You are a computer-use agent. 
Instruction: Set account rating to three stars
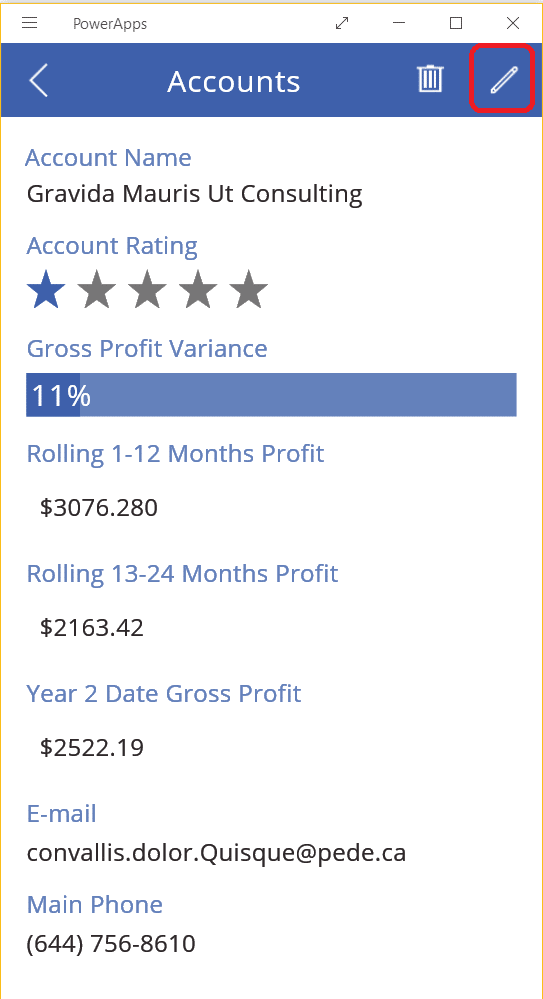pyautogui.click(x=147, y=289)
